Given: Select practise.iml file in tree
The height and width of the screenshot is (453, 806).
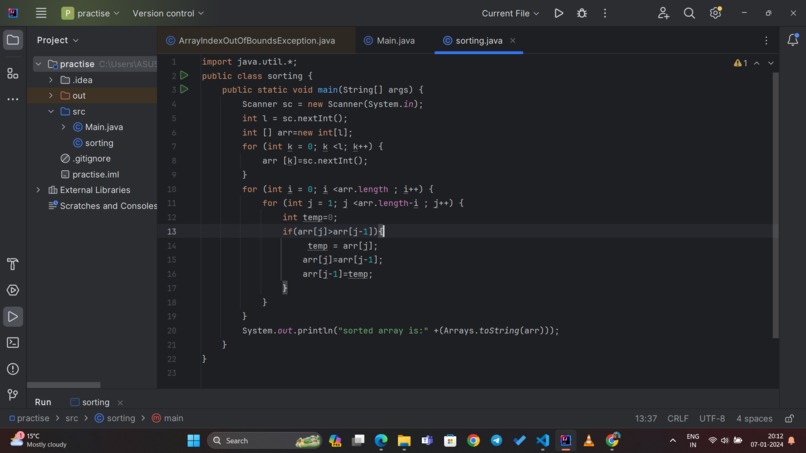Looking at the screenshot, I should pos(90,175).
